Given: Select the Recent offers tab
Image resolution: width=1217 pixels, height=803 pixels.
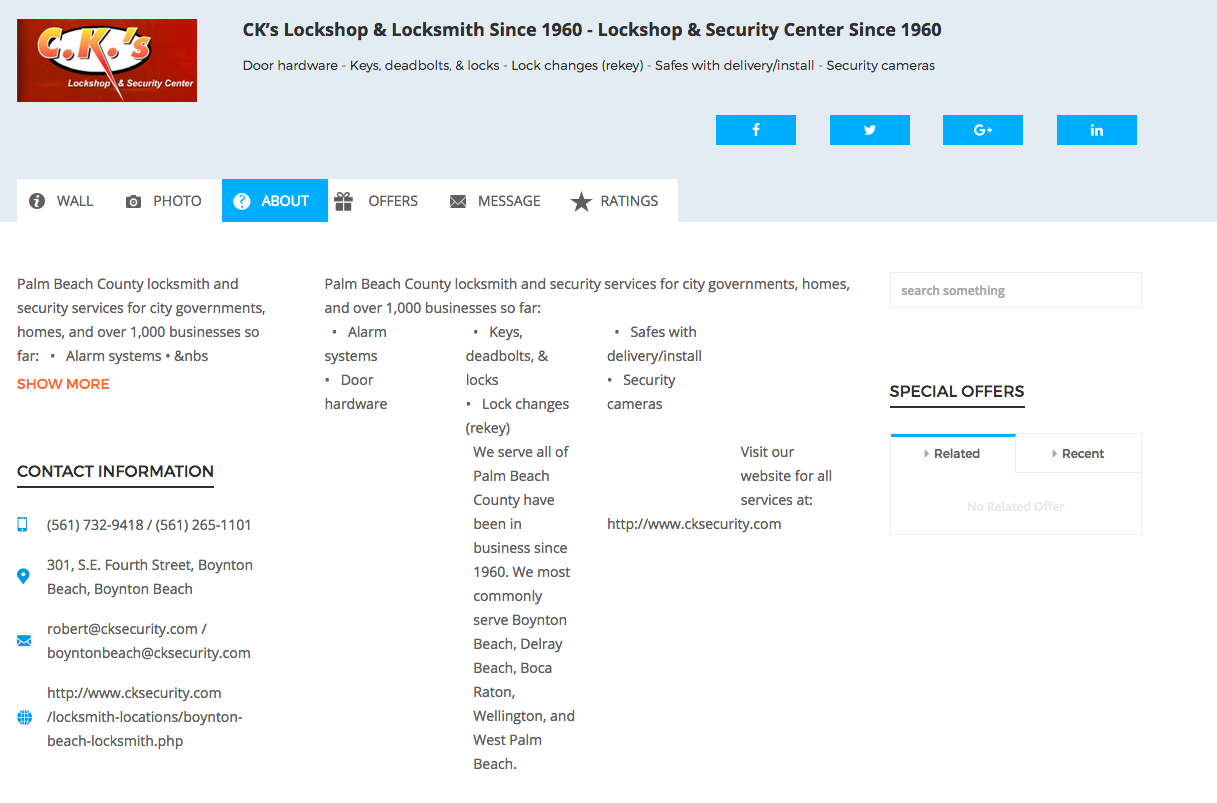Looking at the screenshot, I should pos(1078,453).
